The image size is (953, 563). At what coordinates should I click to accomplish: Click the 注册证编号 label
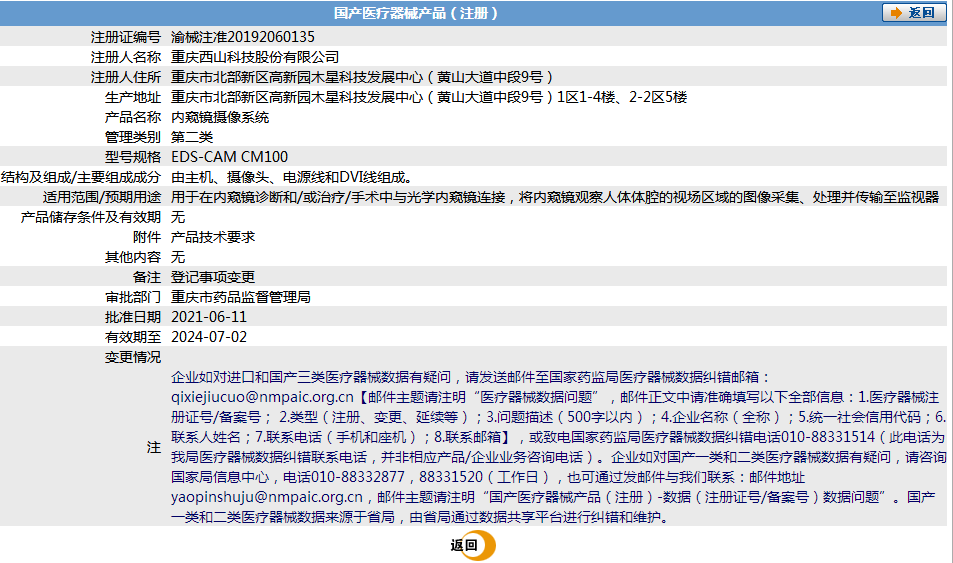point(126,37)
